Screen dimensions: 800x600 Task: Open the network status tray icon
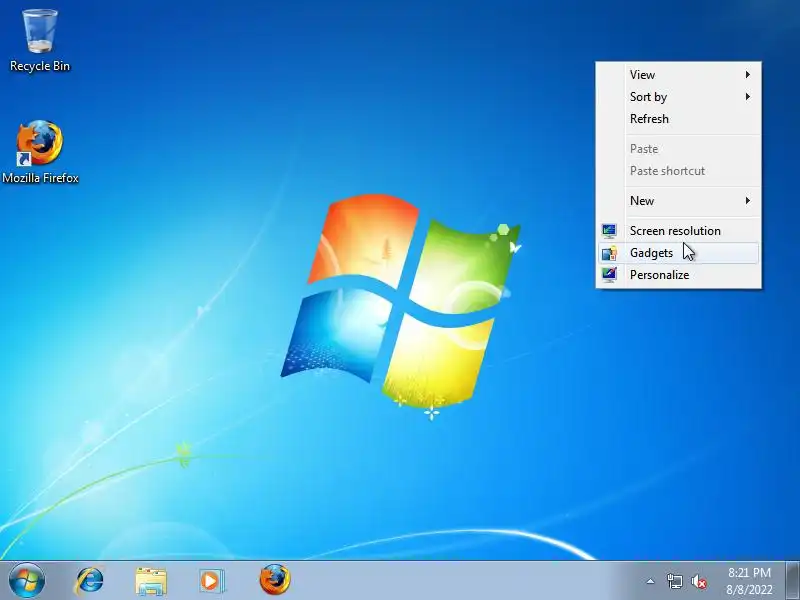pos(674,581)
